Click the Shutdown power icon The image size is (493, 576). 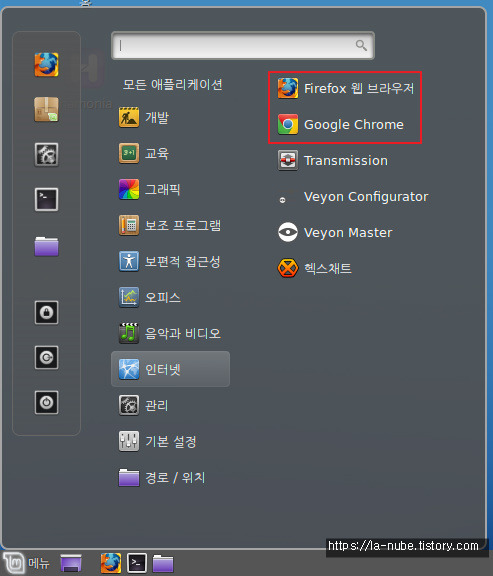click(x=46, y=402)
